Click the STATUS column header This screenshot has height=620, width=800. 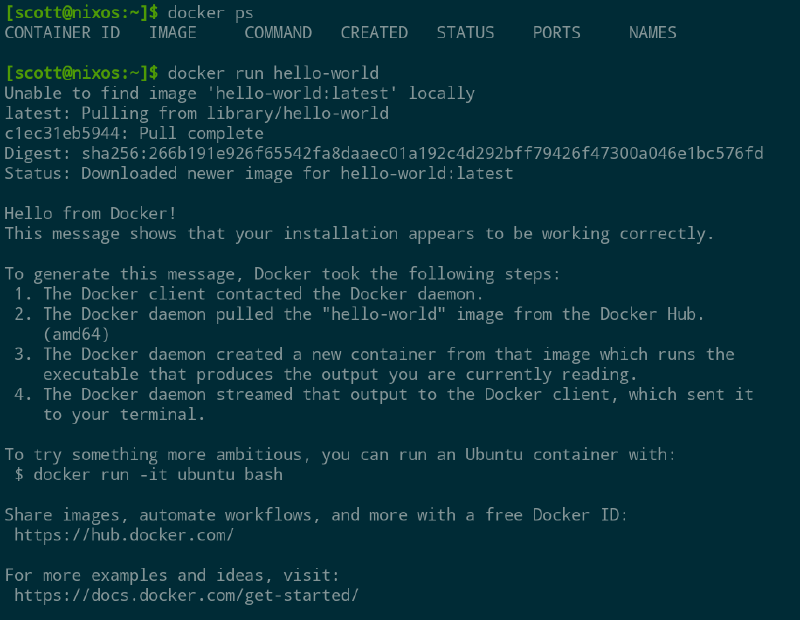(x=465, y=33)
